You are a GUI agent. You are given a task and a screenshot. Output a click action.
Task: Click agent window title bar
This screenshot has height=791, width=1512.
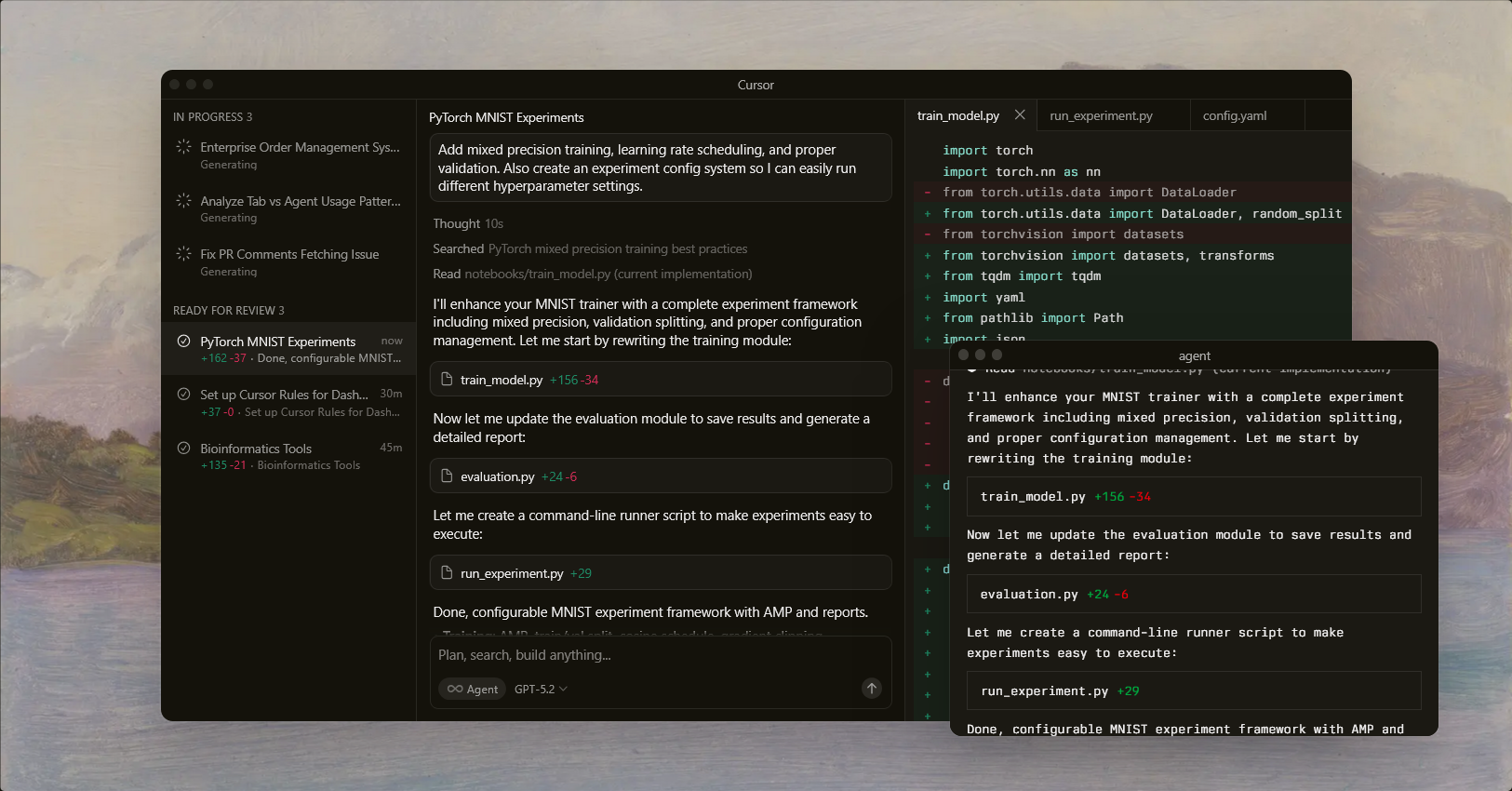click(1194, 355)
